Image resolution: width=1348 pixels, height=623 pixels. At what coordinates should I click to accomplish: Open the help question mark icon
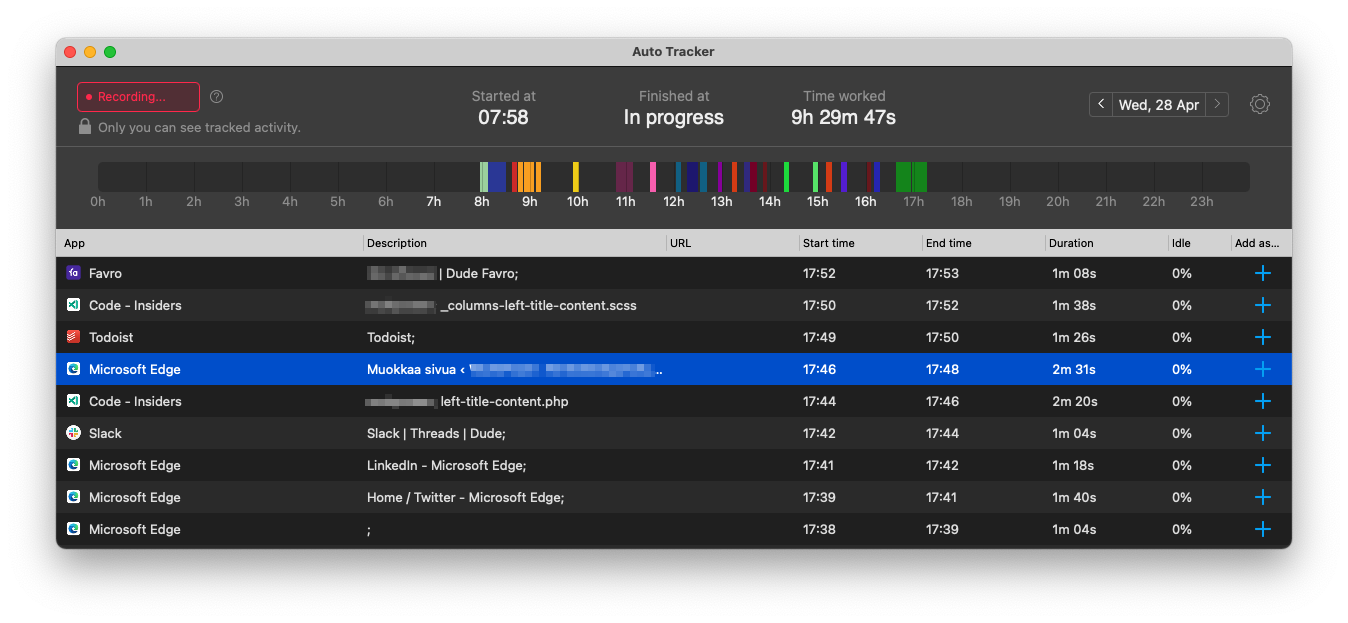click(217, 97)
